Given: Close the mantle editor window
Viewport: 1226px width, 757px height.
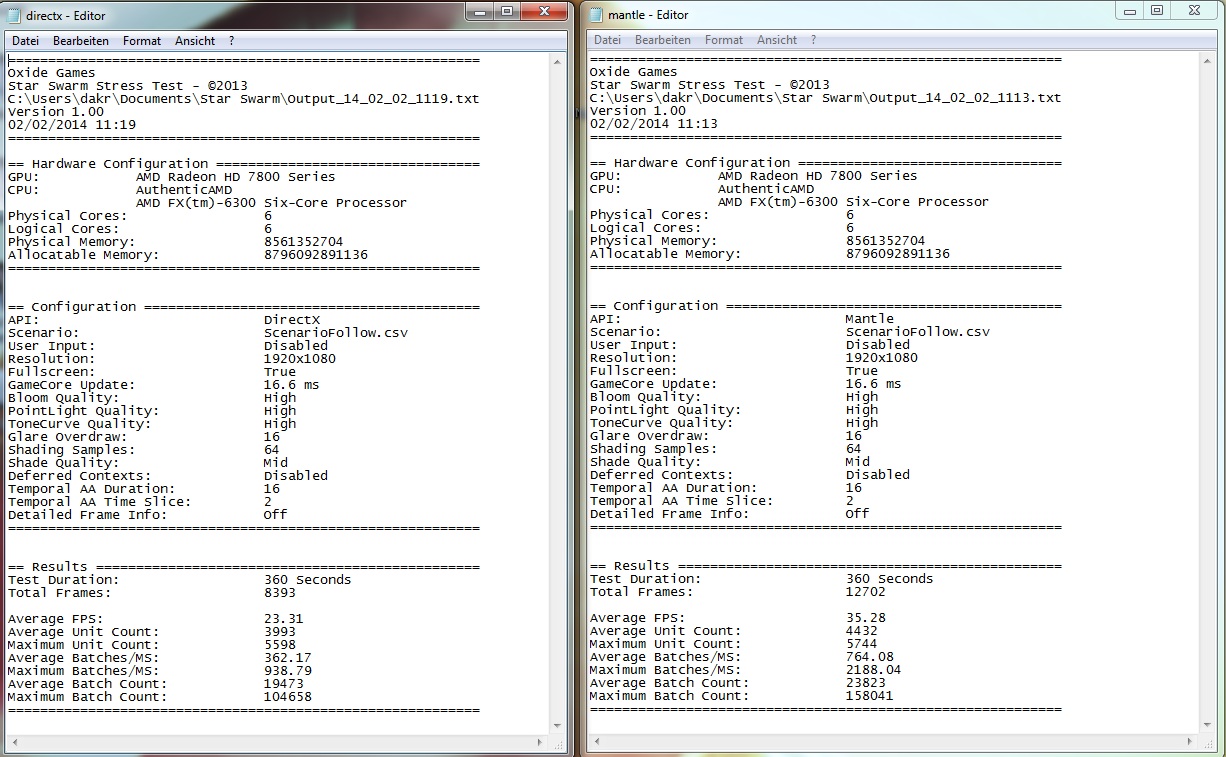Looking at the screenshot, I should [x=1195, y=10].
